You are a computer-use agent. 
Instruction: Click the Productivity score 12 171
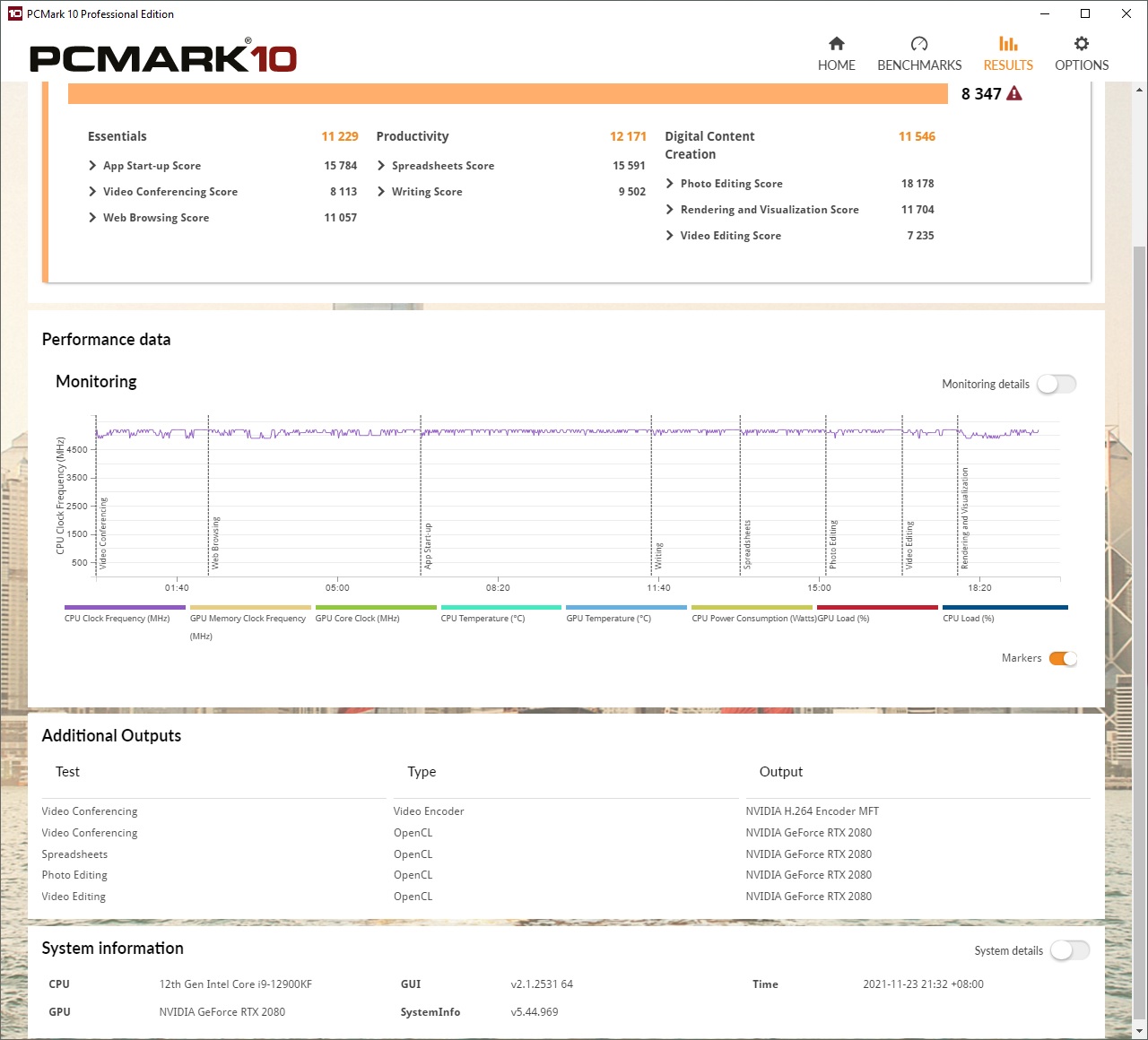[x=628, y=136]
